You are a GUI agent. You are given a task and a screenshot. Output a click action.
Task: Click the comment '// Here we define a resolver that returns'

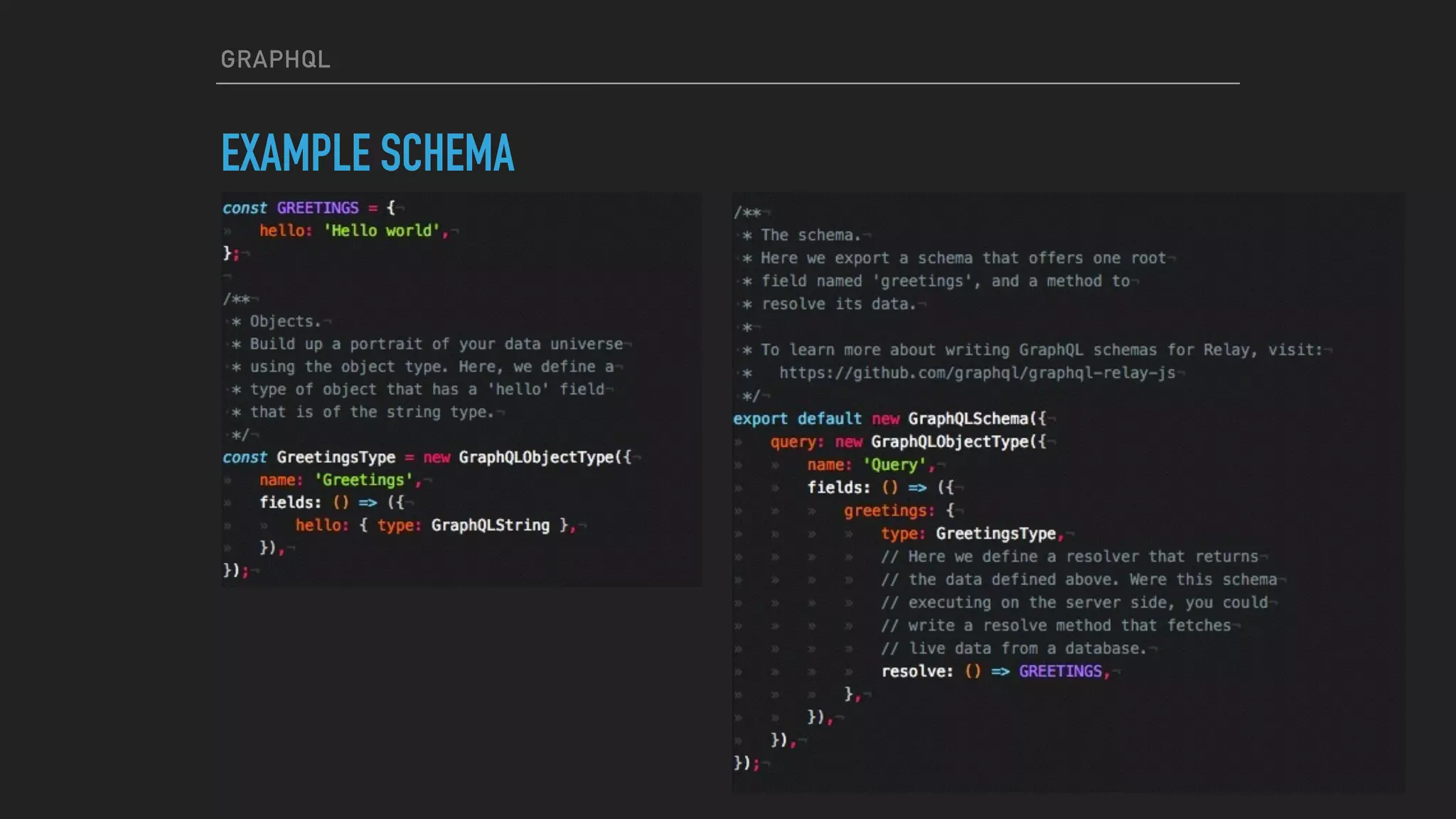[x=1069, y=557]
